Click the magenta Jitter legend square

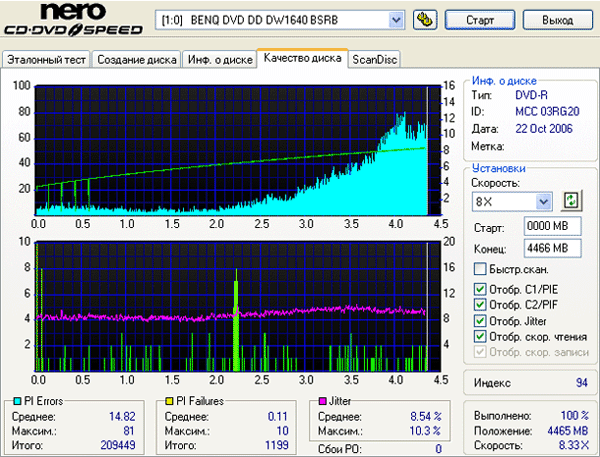point(321,401)
